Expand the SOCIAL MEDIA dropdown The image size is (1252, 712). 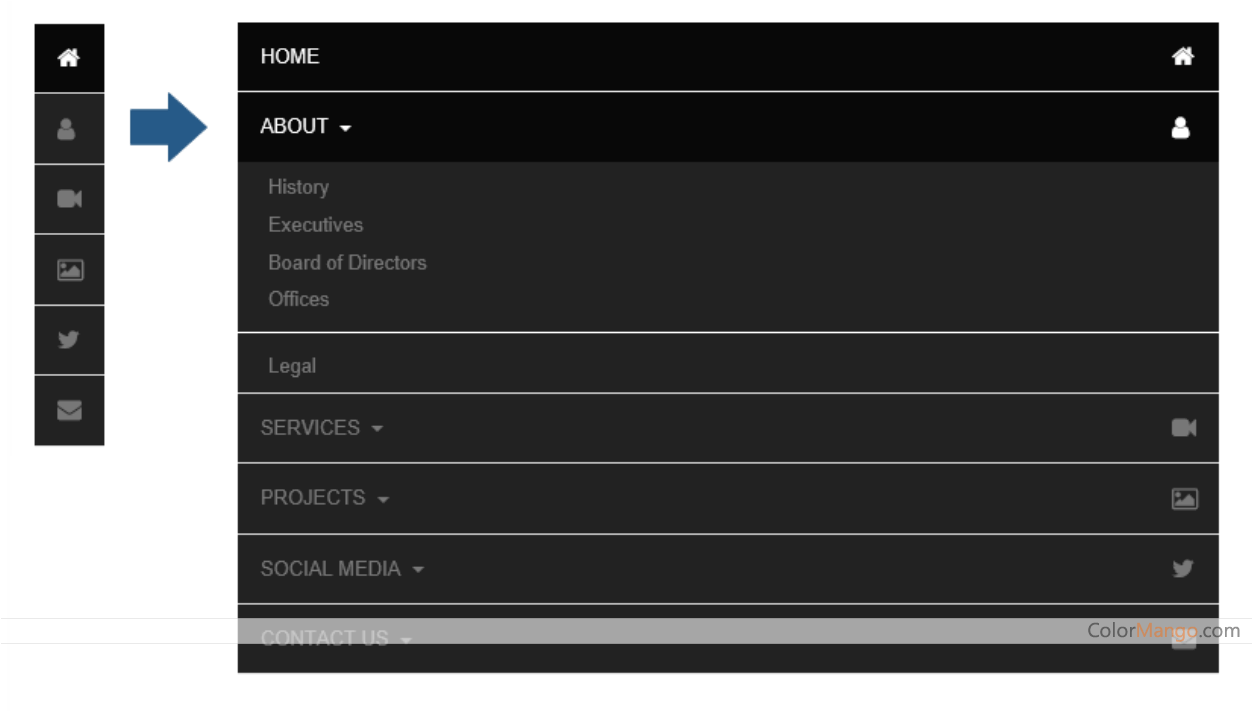[417, 569]
